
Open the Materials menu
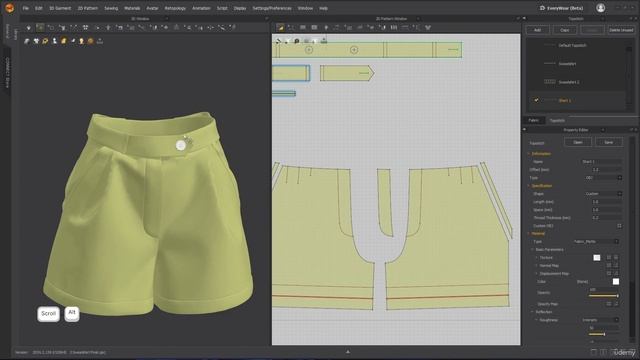click(x=132, y=8)
